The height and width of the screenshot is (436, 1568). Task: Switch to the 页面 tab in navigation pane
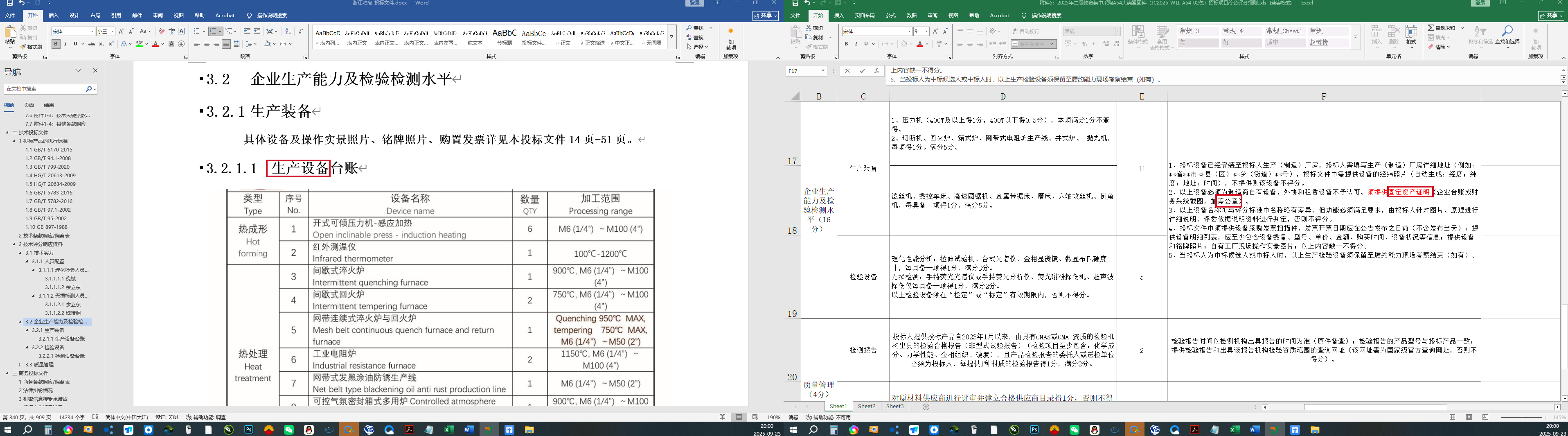pyautogui.click(x=29, y=105)
